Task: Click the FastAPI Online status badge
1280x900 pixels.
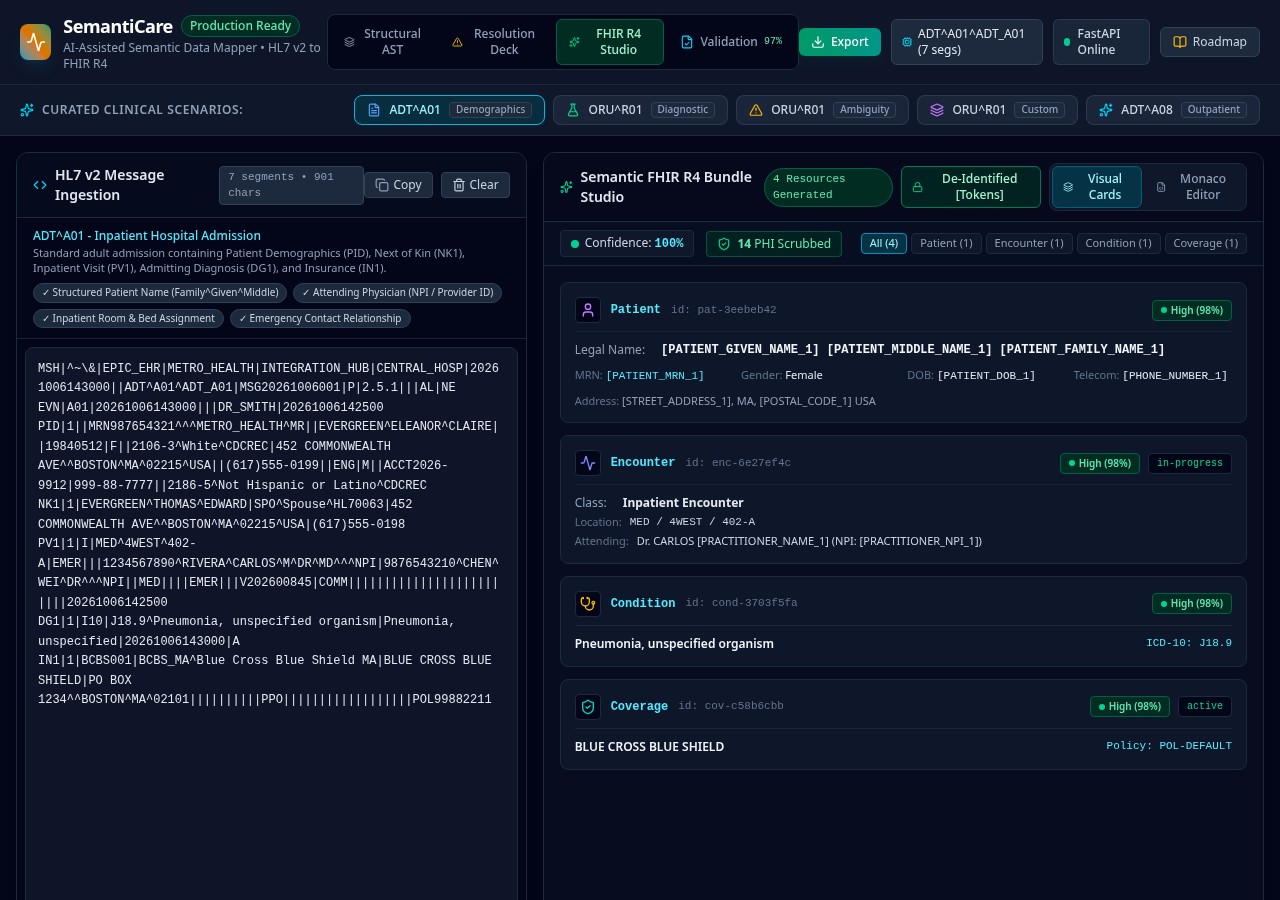Action: click(x=1101, y=42)
